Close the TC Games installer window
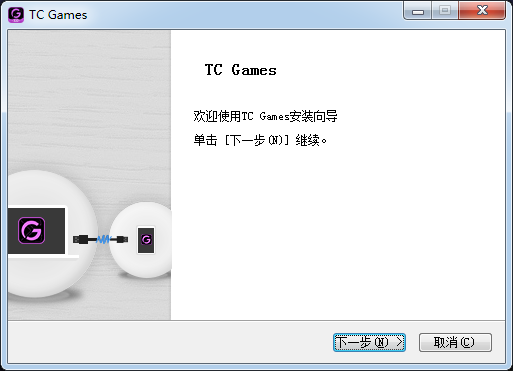Viewport: 513px width, 371px height. coord(482,11)
